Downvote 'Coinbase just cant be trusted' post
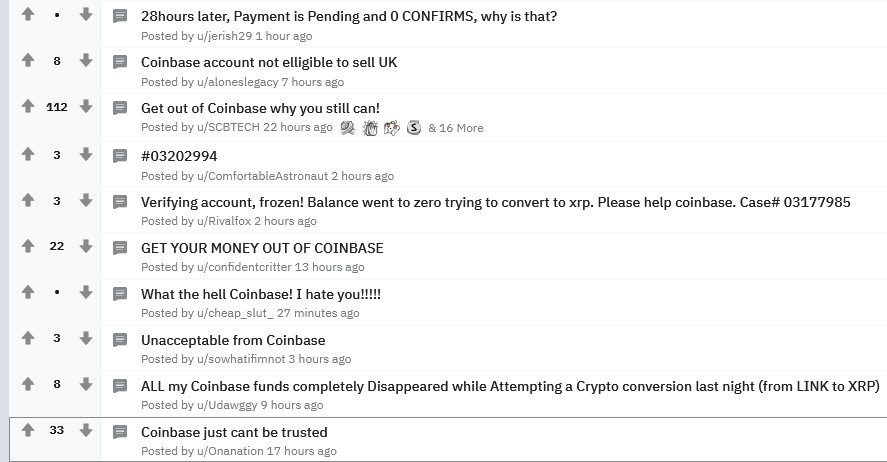 [x=86, y=430]
